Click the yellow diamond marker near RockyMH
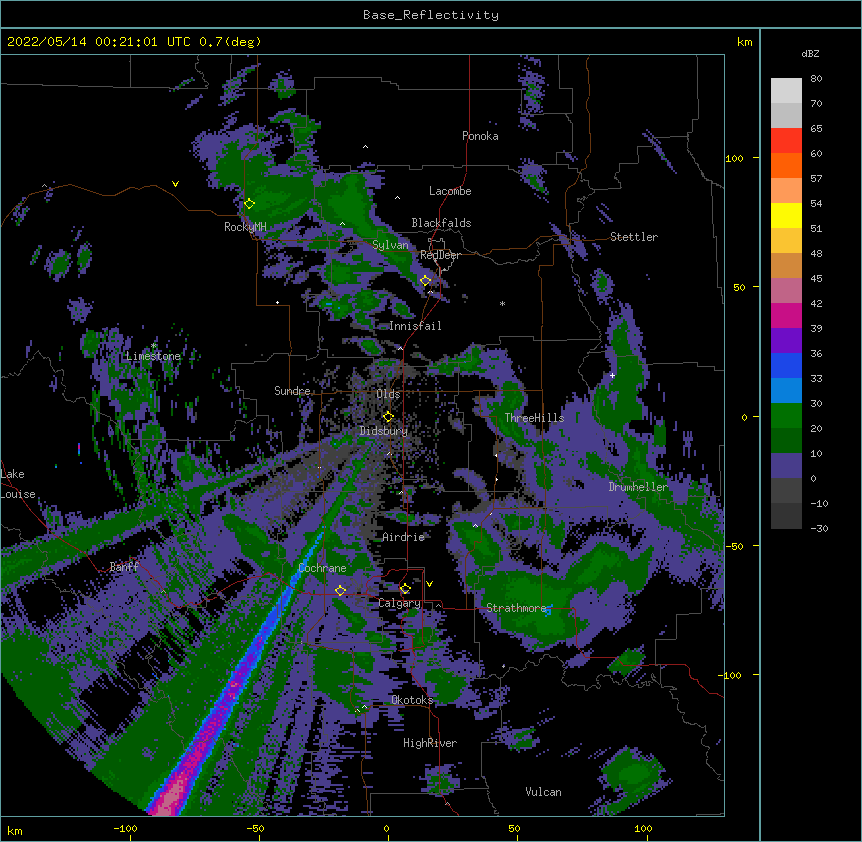Screen dimensions: 862x842 [249, 204]
